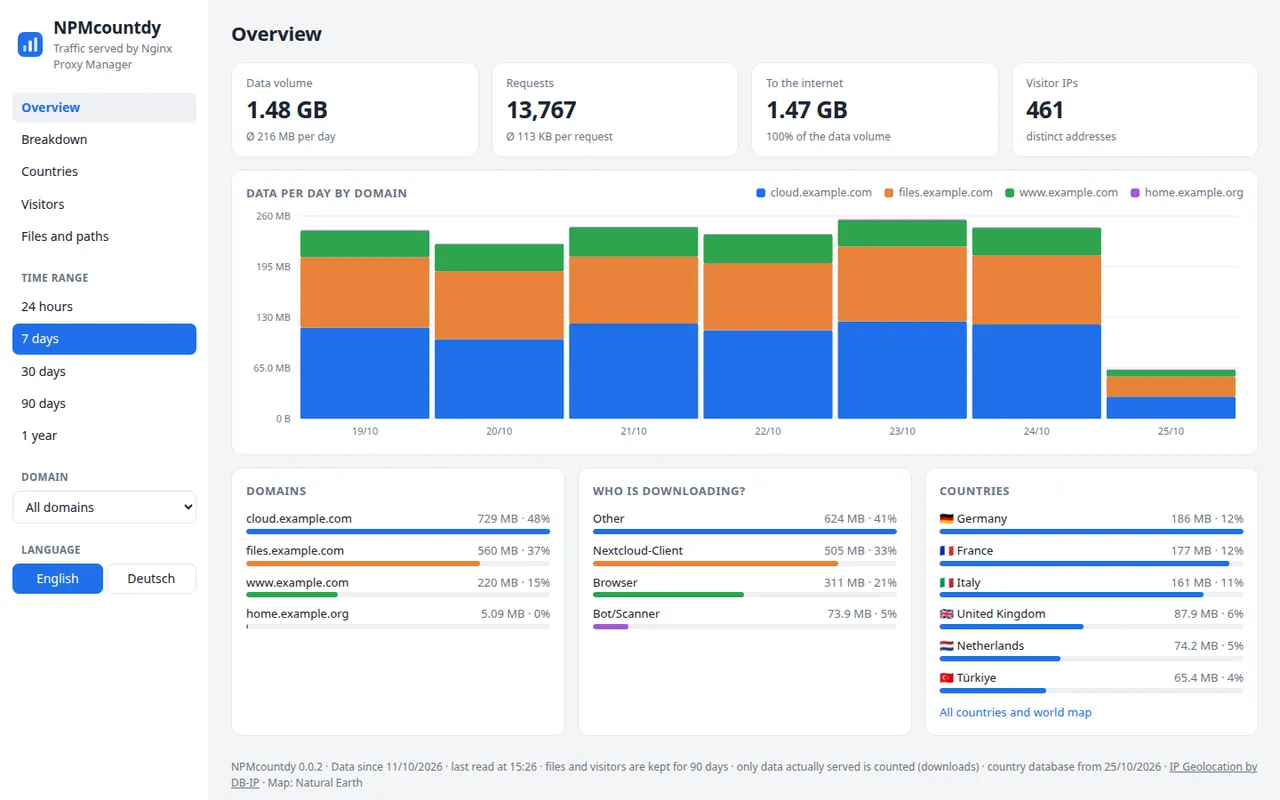Select the 1 year time range

[x=104, y=436]
